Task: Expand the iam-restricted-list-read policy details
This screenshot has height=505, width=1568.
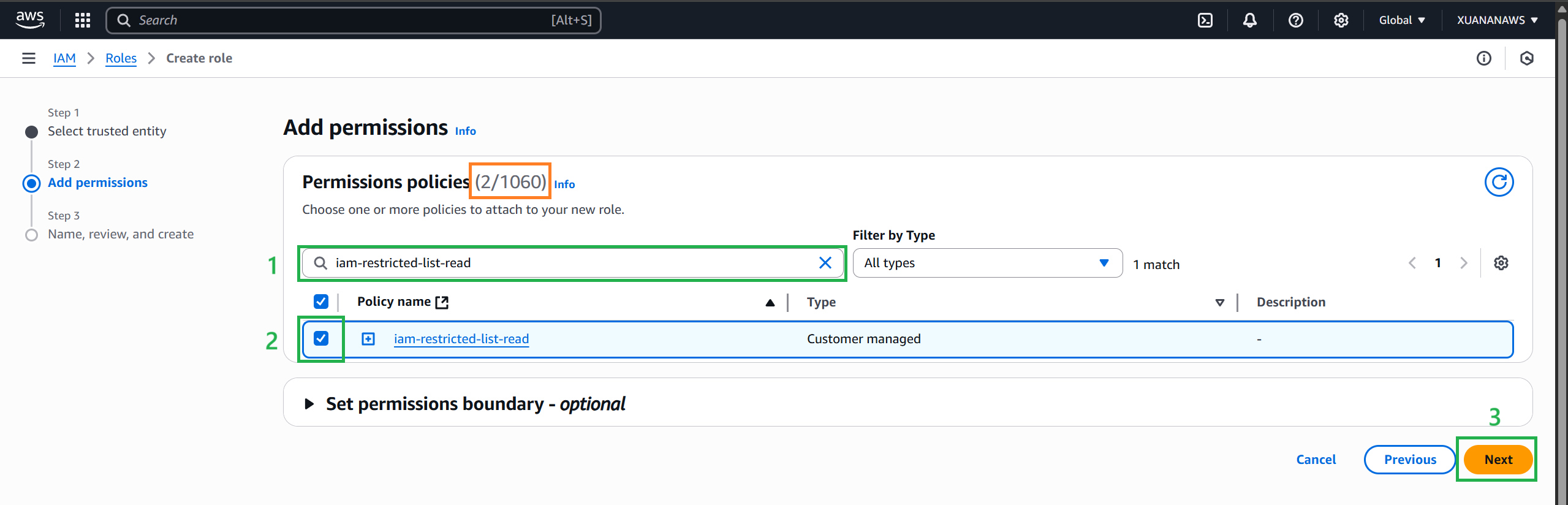Action: click(x=368, y=339)
